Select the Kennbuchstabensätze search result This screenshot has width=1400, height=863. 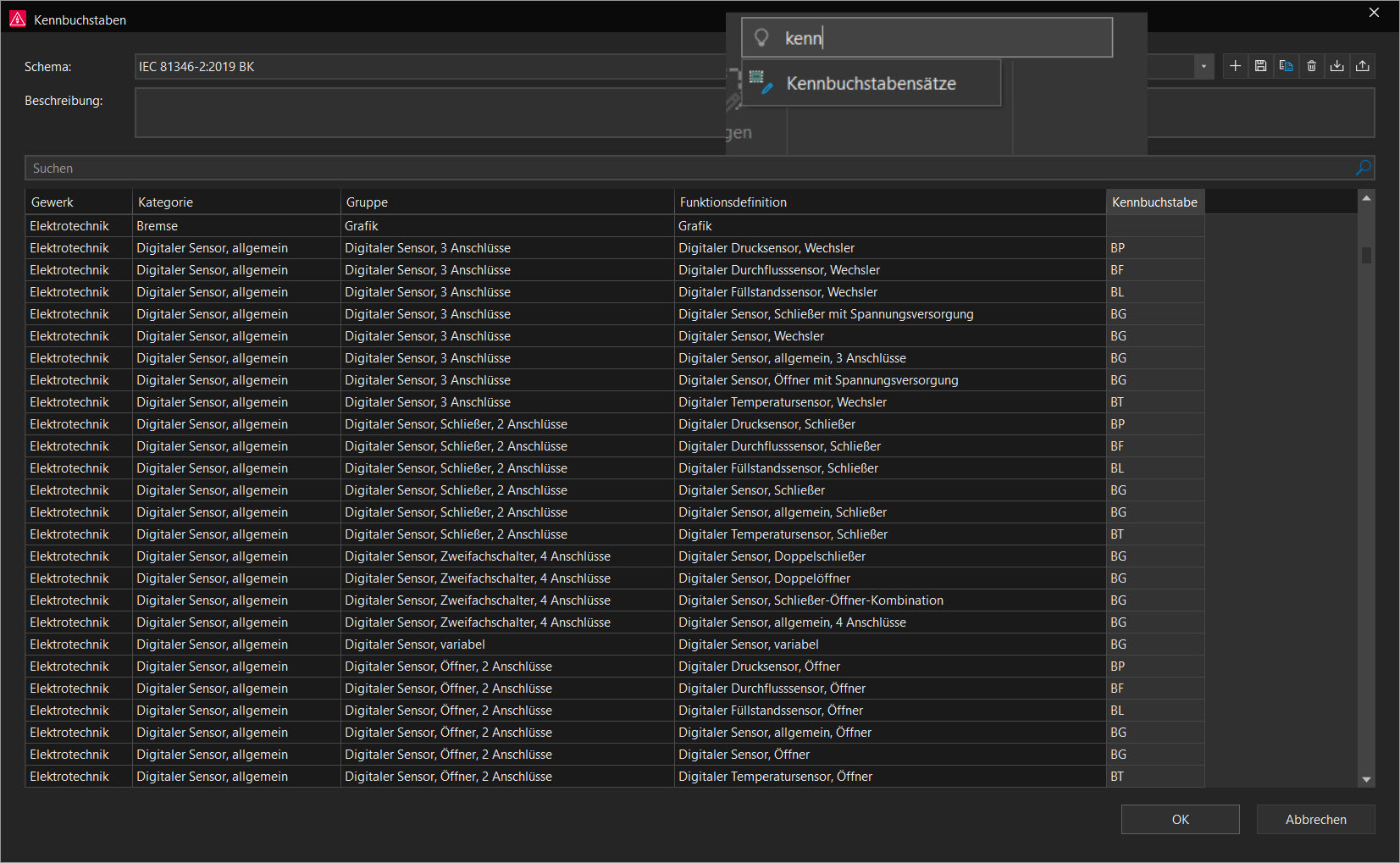coord(872,83)
